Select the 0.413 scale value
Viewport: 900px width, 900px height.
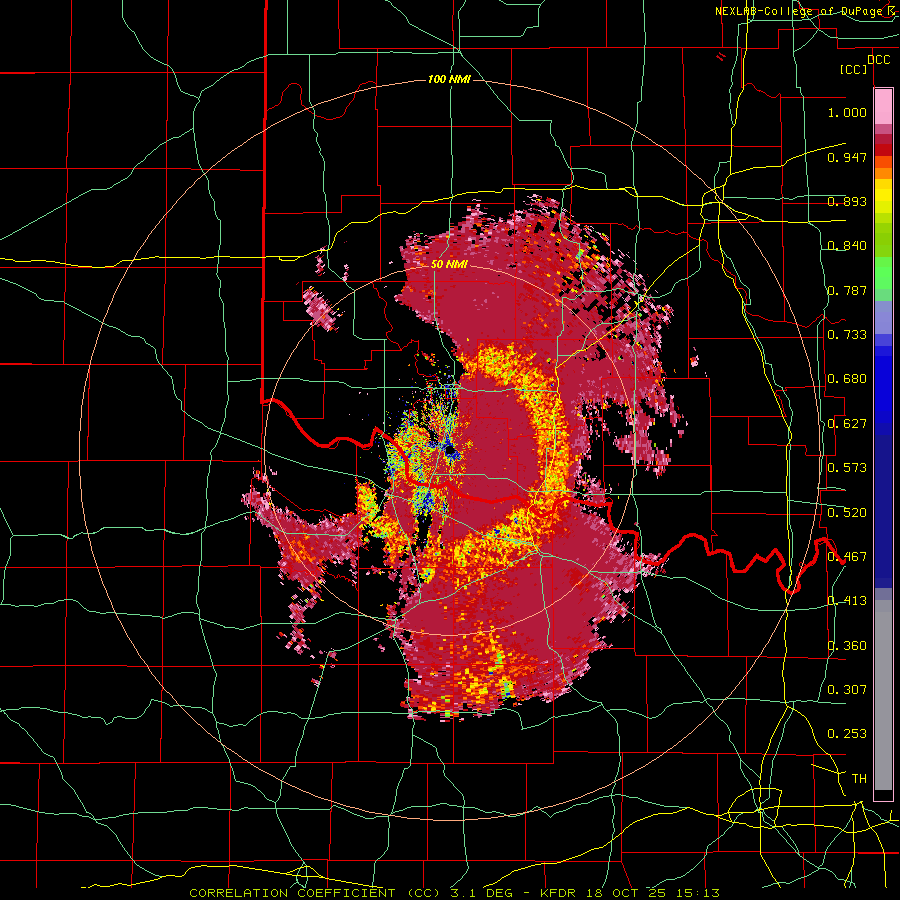pos(847,601)
